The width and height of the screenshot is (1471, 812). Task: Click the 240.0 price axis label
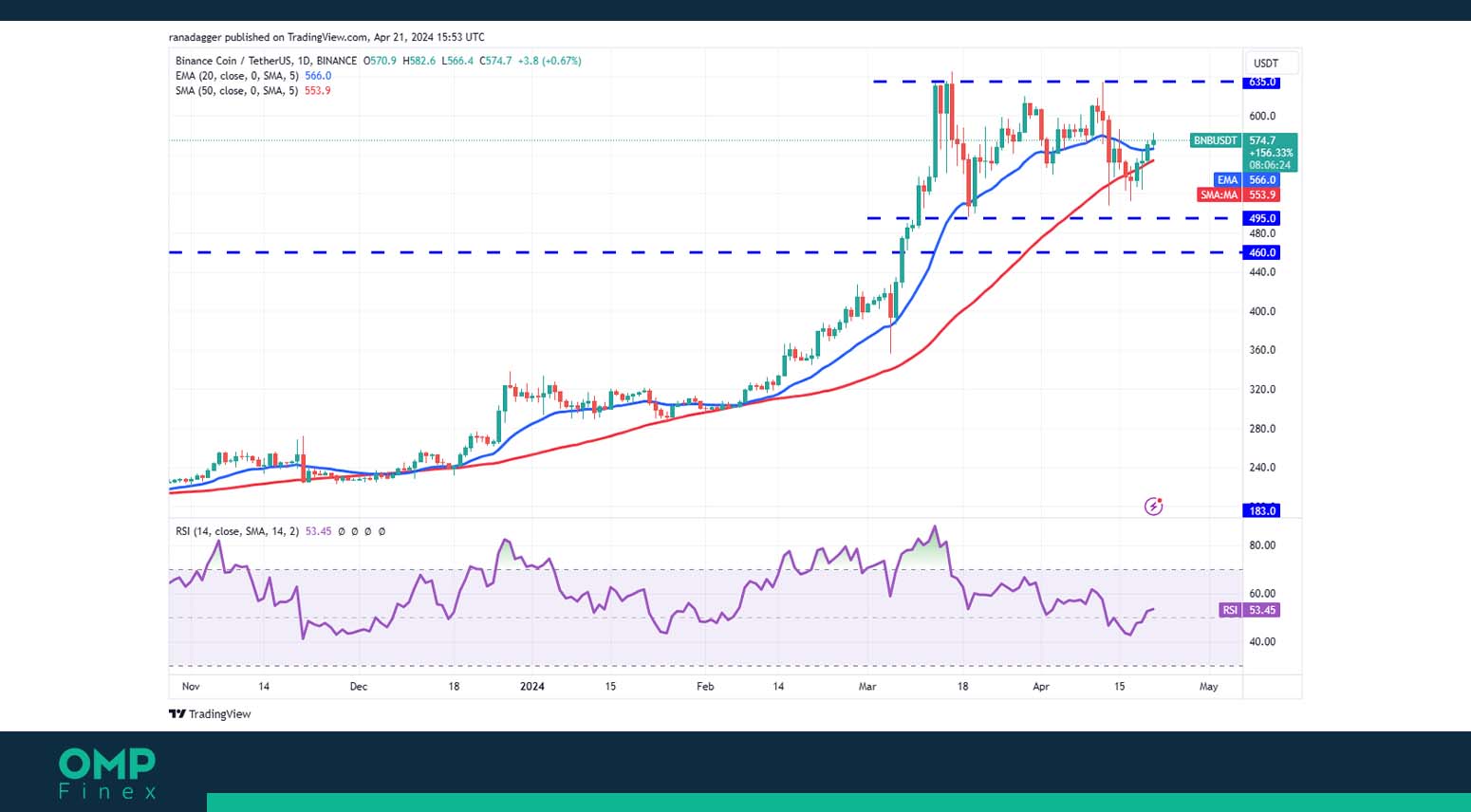[1262, 468]
